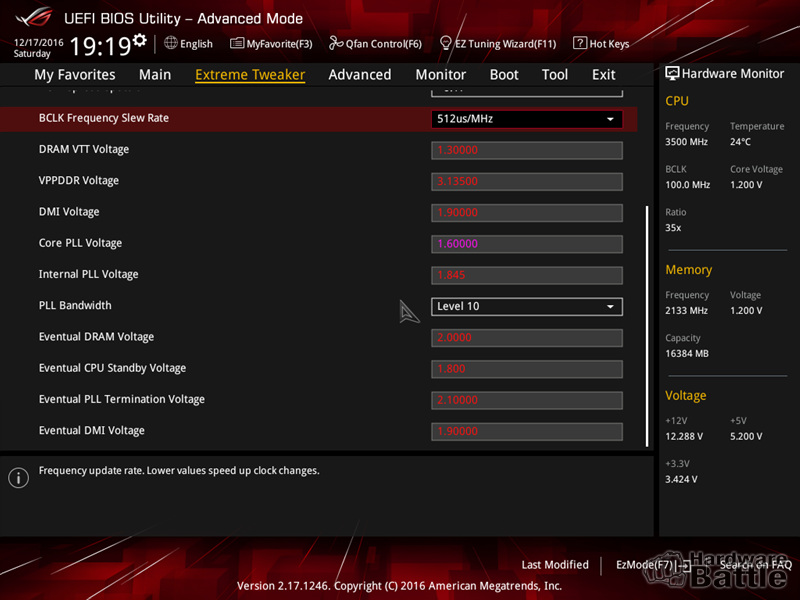Click Internal PLL Voltage field
This screenshot has height=600, width=800.
pos(527,276)
